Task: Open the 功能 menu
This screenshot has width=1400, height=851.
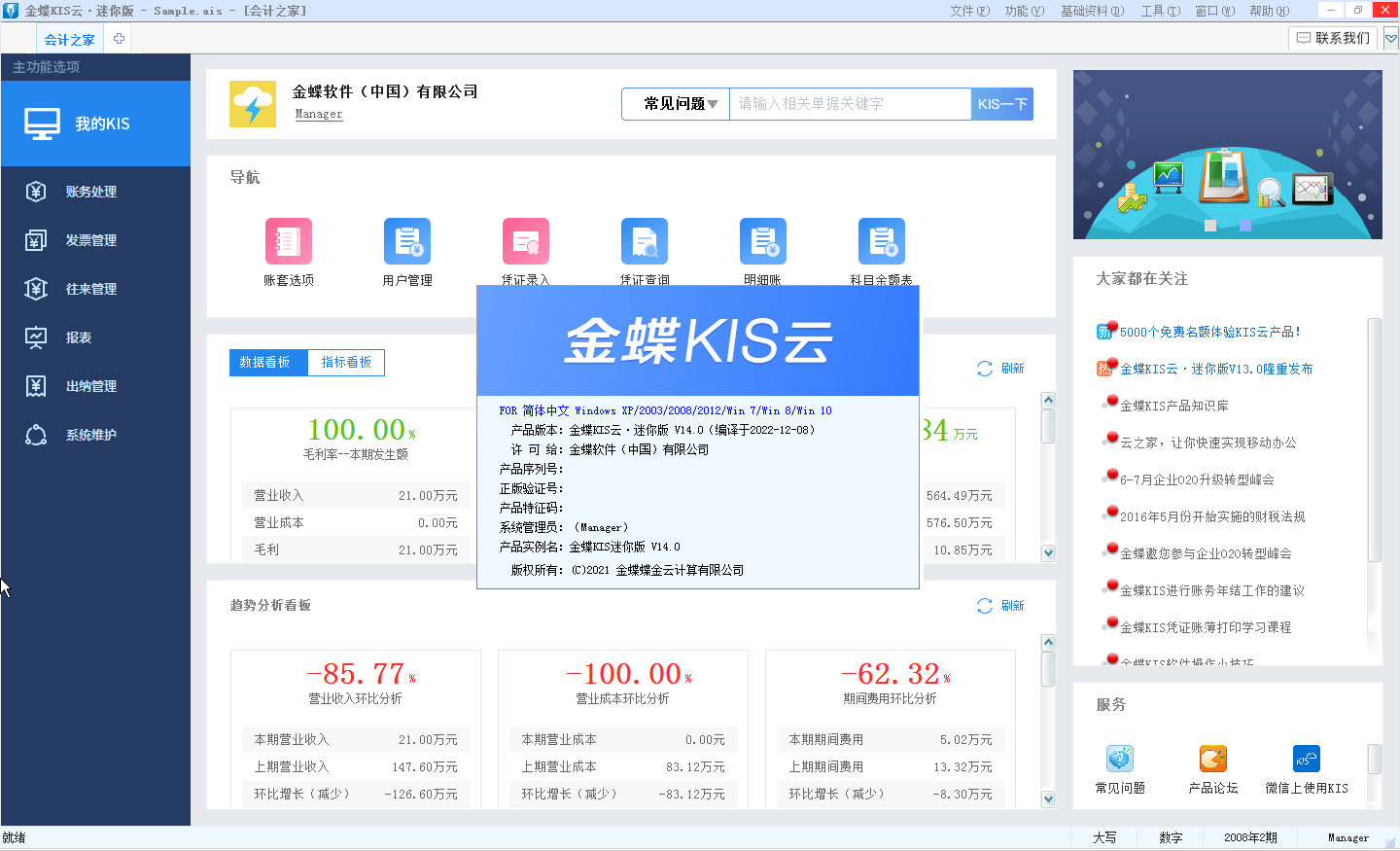Action: 1024,11
